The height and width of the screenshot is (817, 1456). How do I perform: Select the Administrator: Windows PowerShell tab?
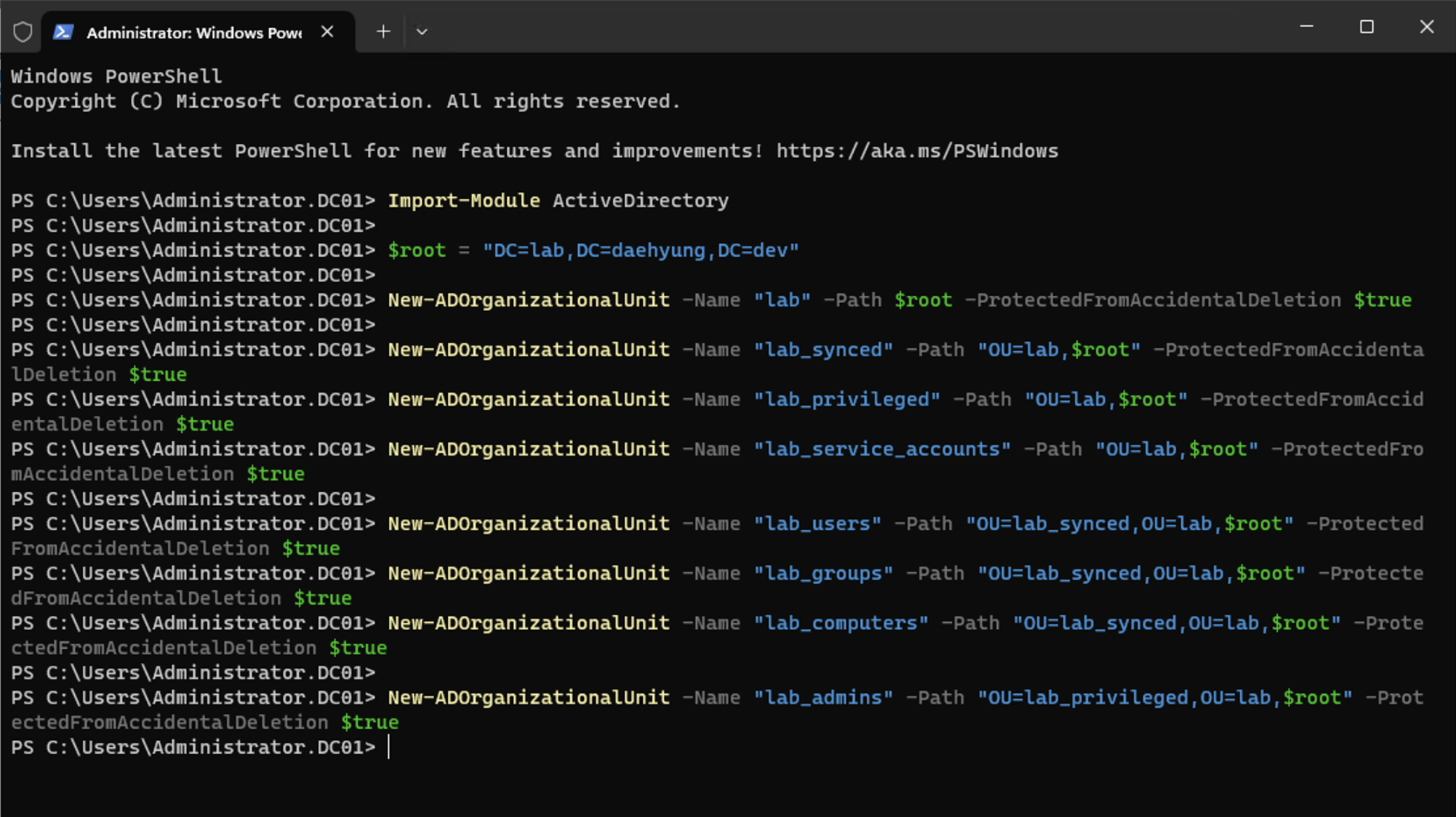(x=199, y=32)
